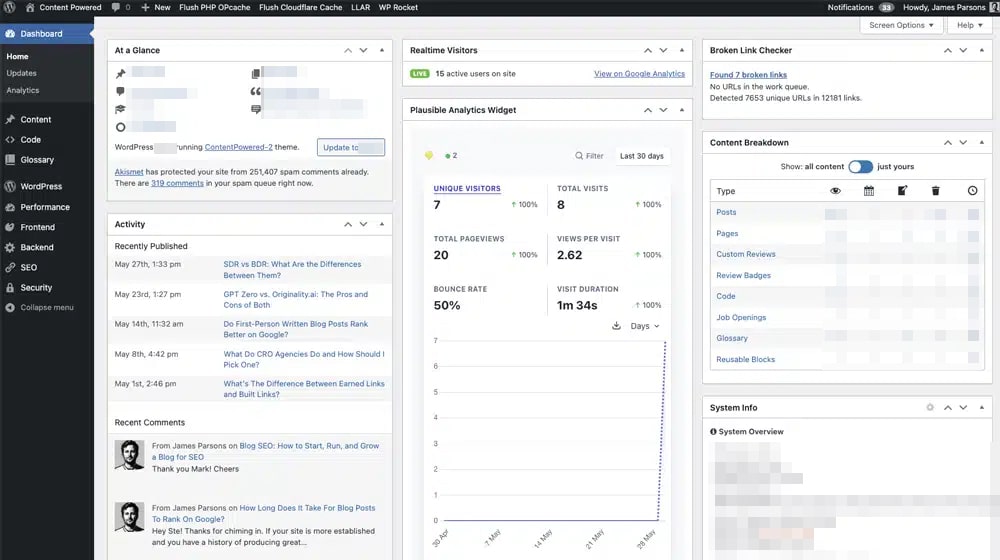This screenshot has width=1000, height=560.
Task: Open SDR vs BDR post link
Action: click(x=292, y=270)
